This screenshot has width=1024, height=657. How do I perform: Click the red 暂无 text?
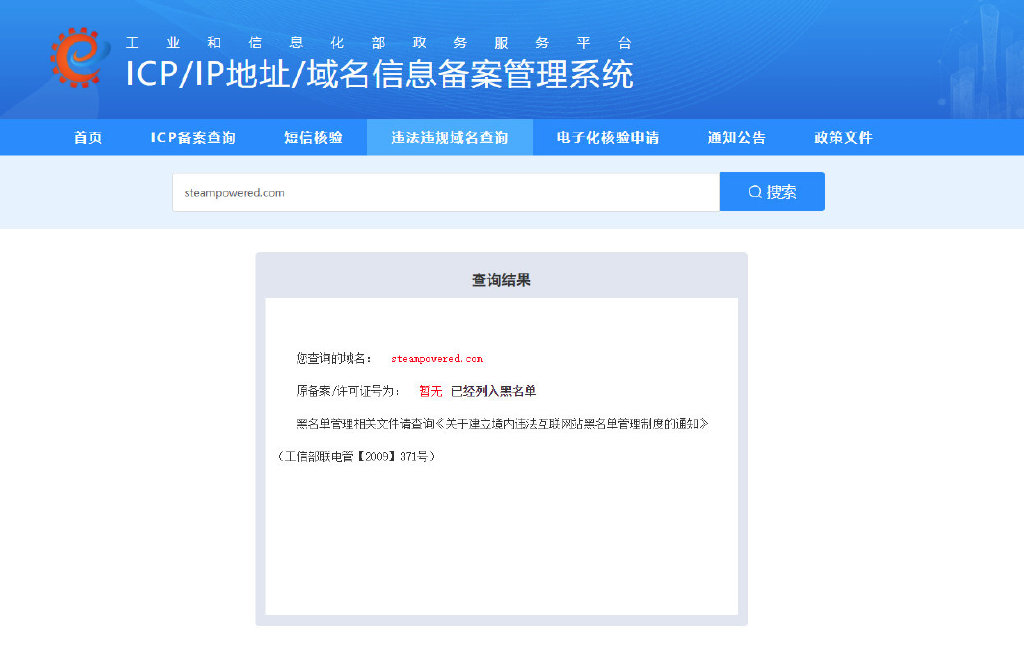pyautogui.click(x=430, y=391)
